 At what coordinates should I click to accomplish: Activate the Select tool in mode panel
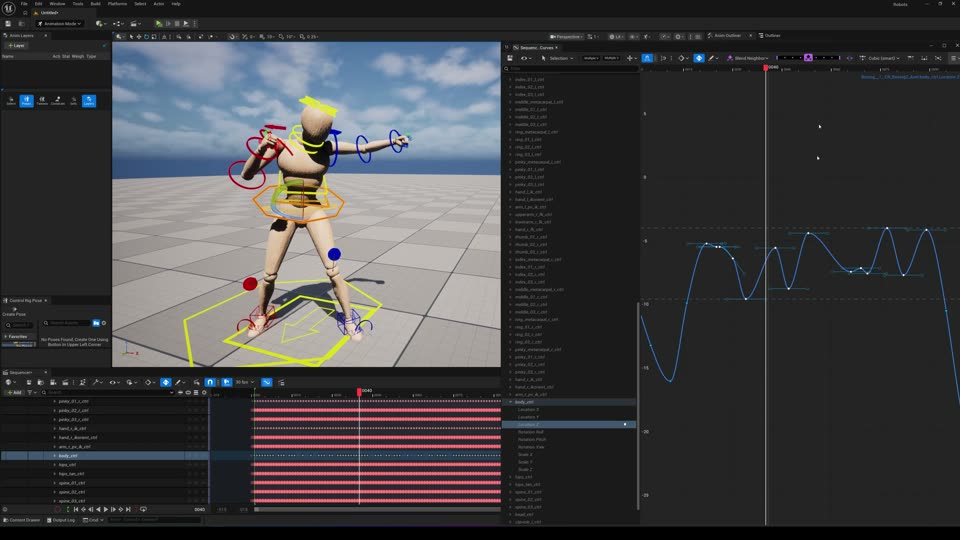click(x=10, y=100)
